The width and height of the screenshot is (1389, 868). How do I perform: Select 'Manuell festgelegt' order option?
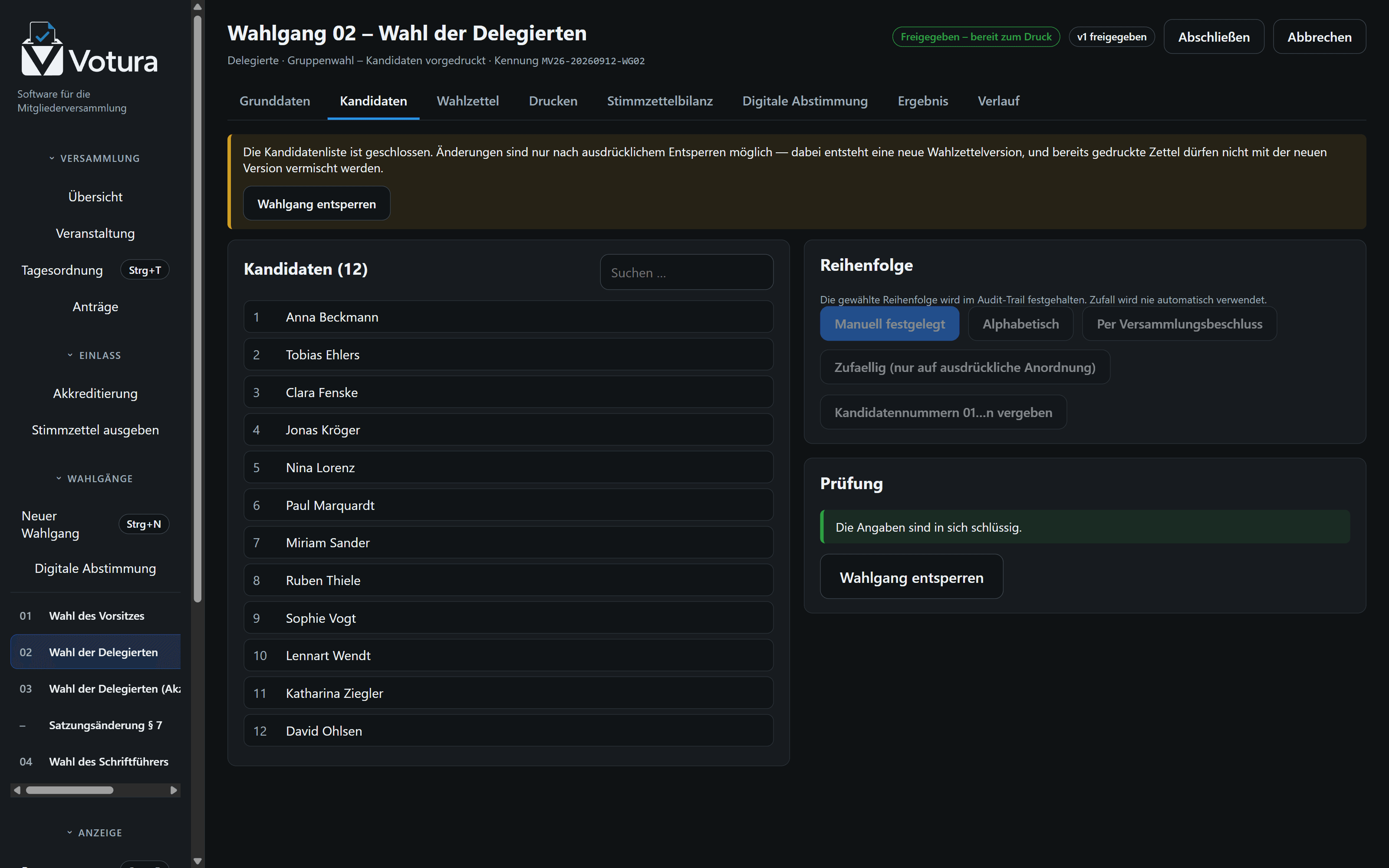point(889,324)
